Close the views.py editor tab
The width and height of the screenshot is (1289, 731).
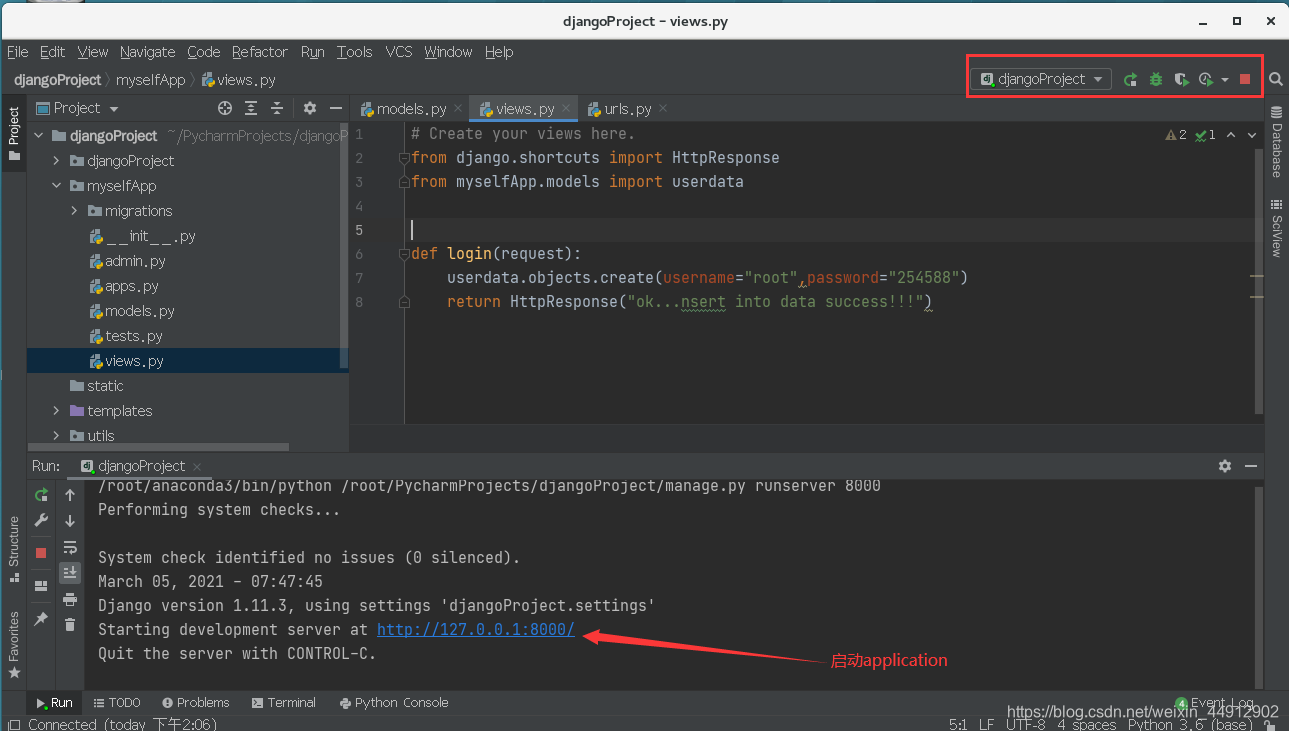click(x=566, y=109)
